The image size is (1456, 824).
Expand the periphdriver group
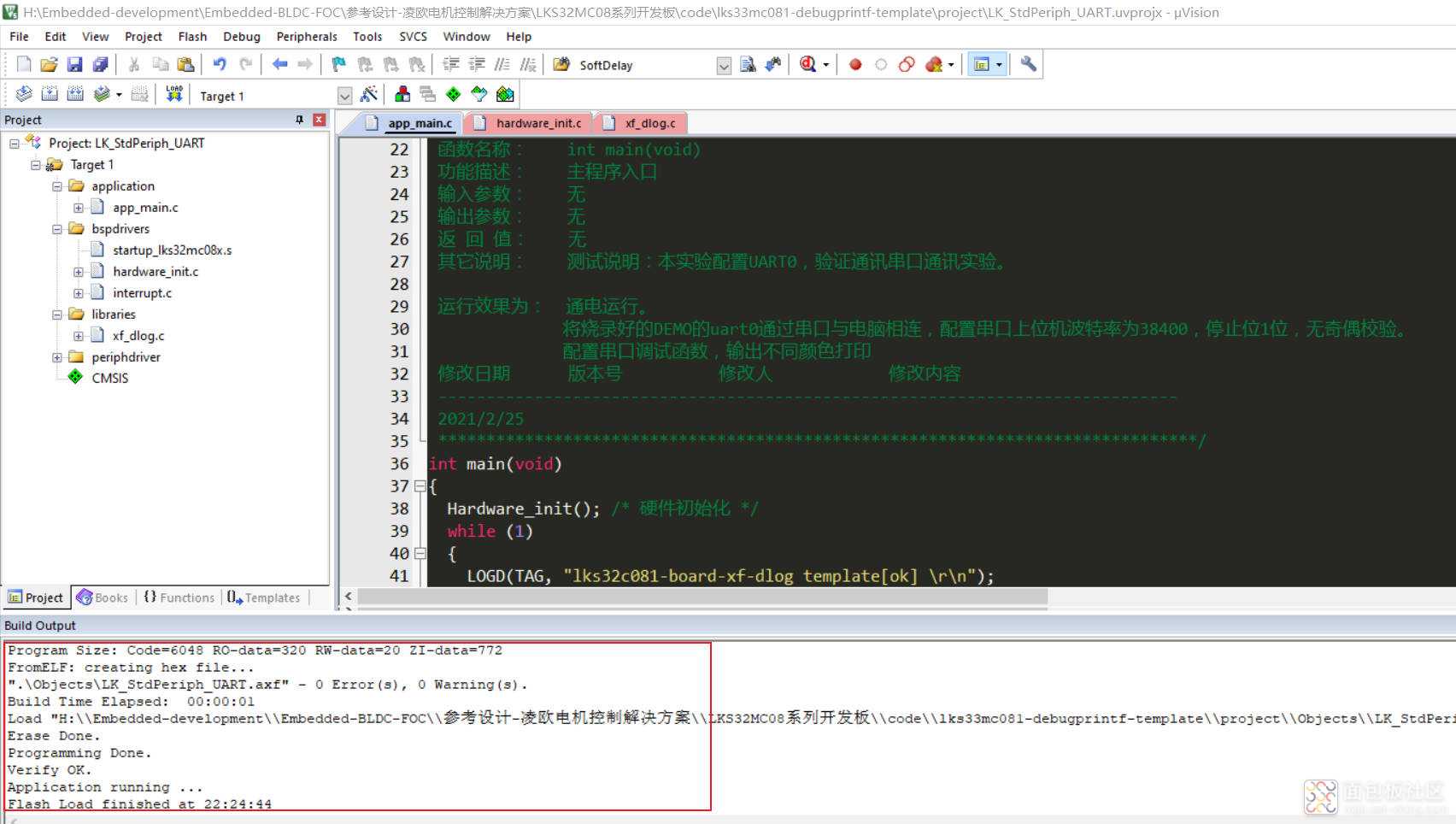click(57, 357)
